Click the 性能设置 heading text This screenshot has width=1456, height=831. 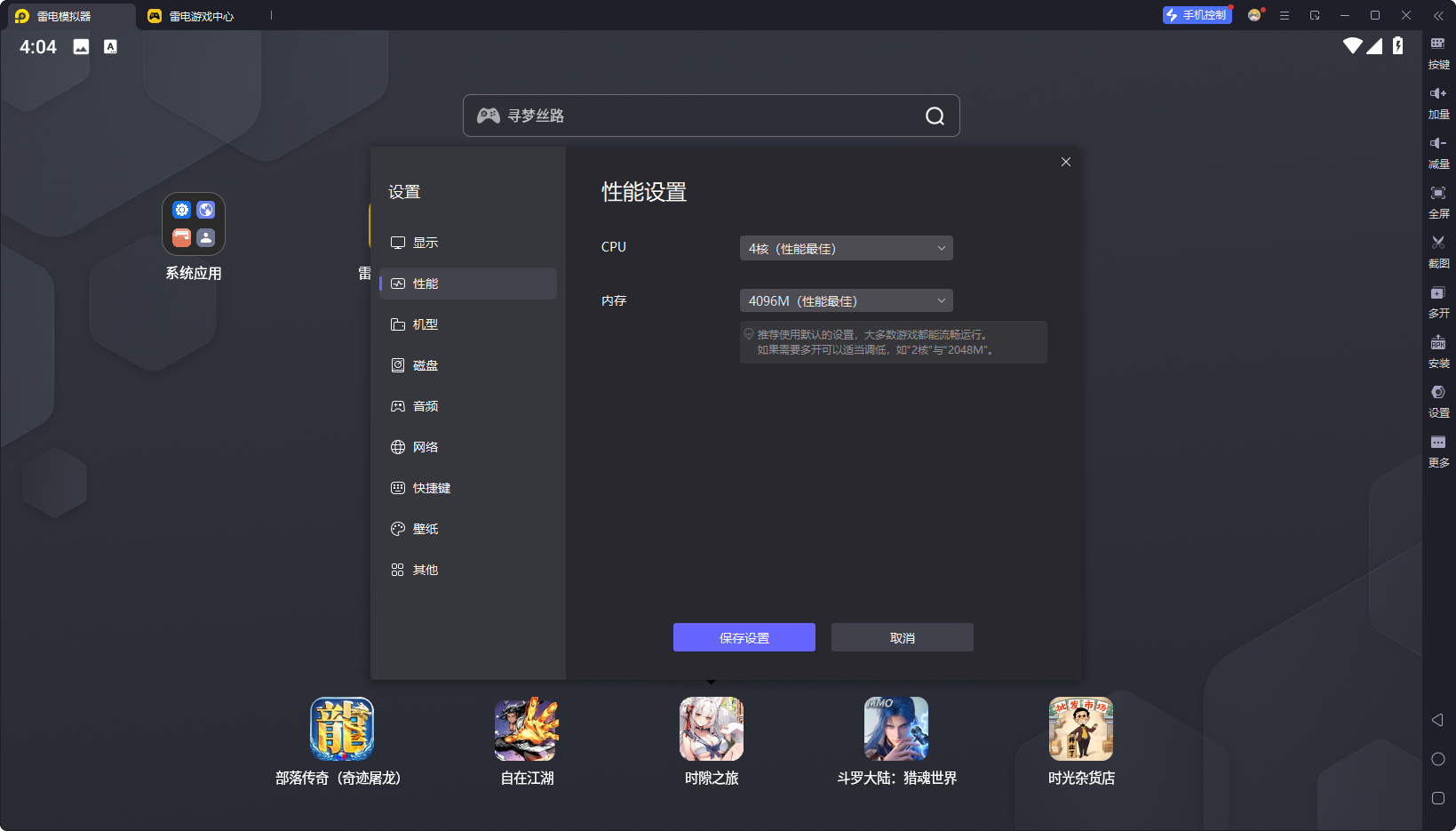tap(644, 192)
